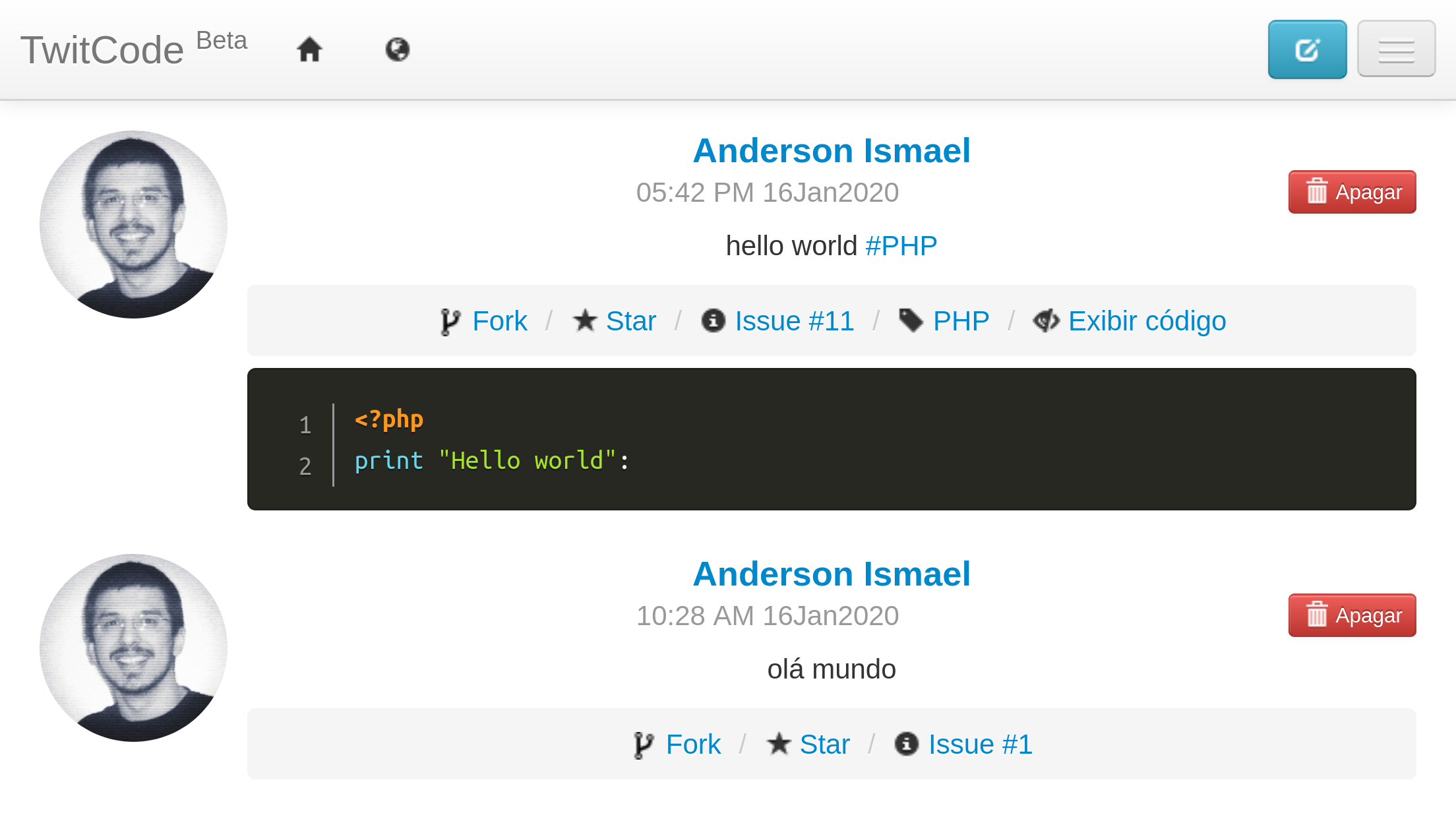This screenshot has width=1456, height=819.
Task: Click Anderson Ismael on the hello world post
Action: [832, 150]
